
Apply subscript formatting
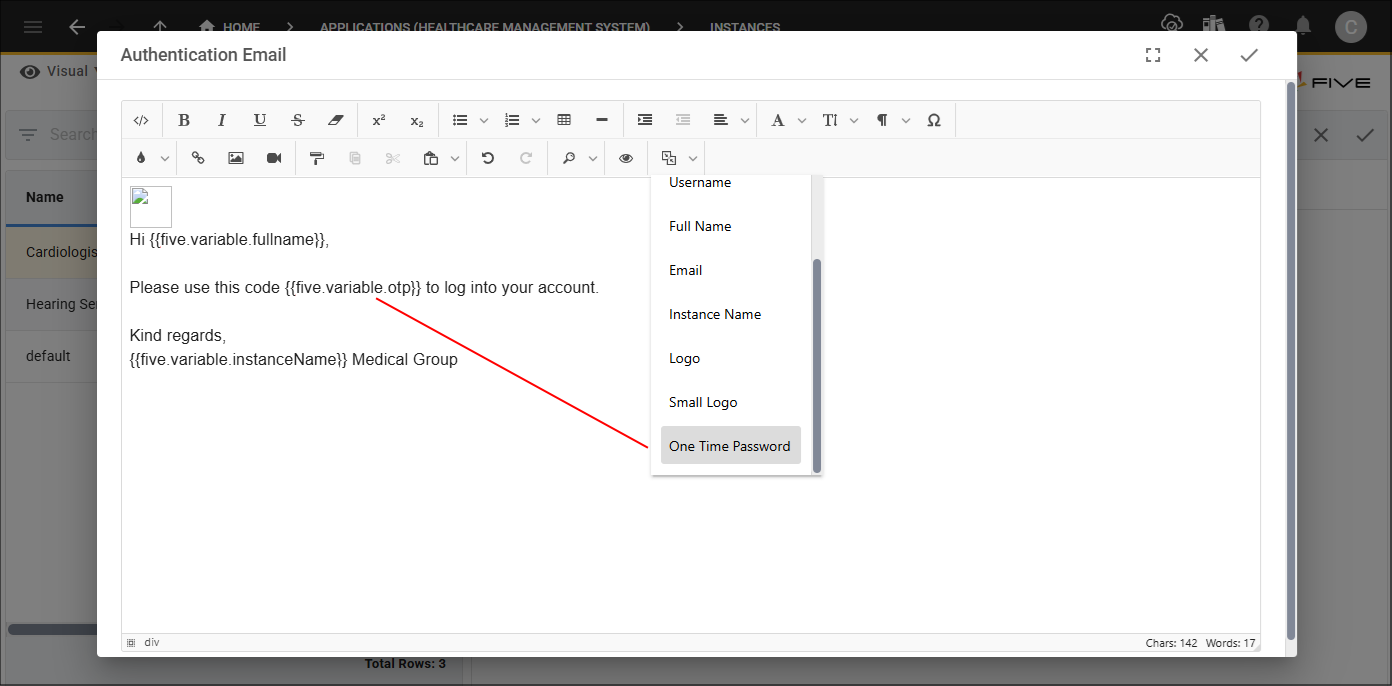pos(417,120)
